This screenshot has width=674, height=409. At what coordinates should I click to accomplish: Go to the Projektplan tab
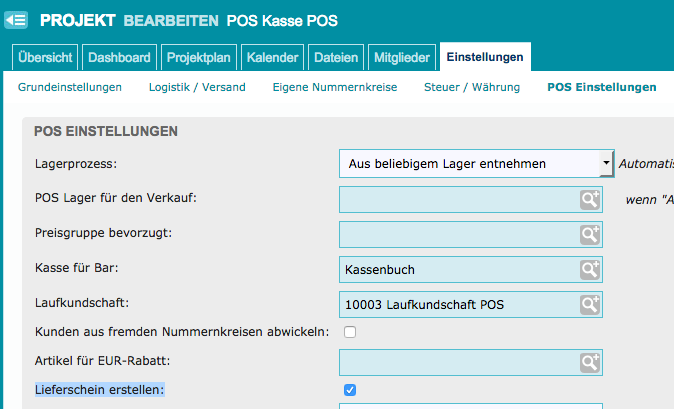coord(199,58)
